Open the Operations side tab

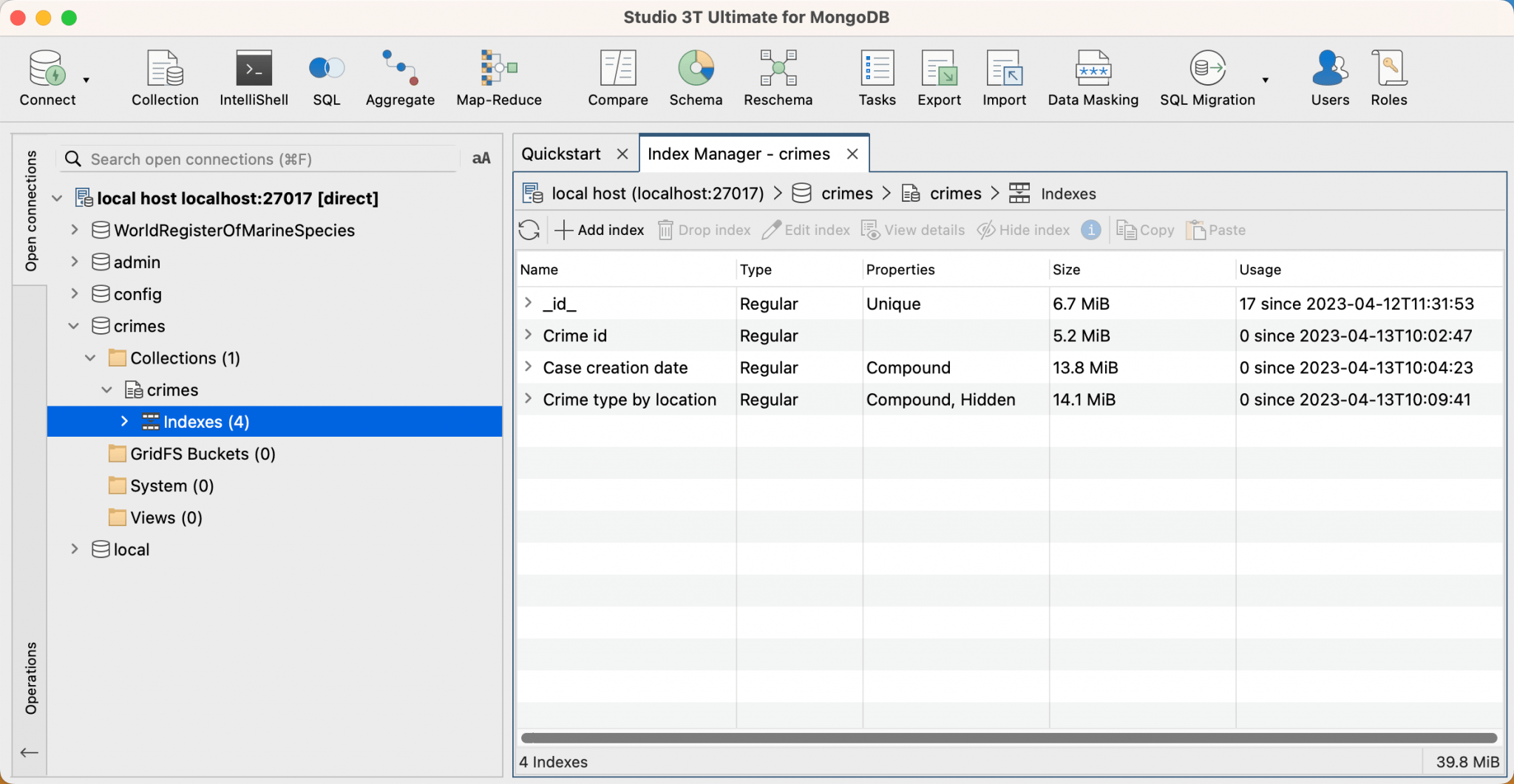(x=31, y=678)
